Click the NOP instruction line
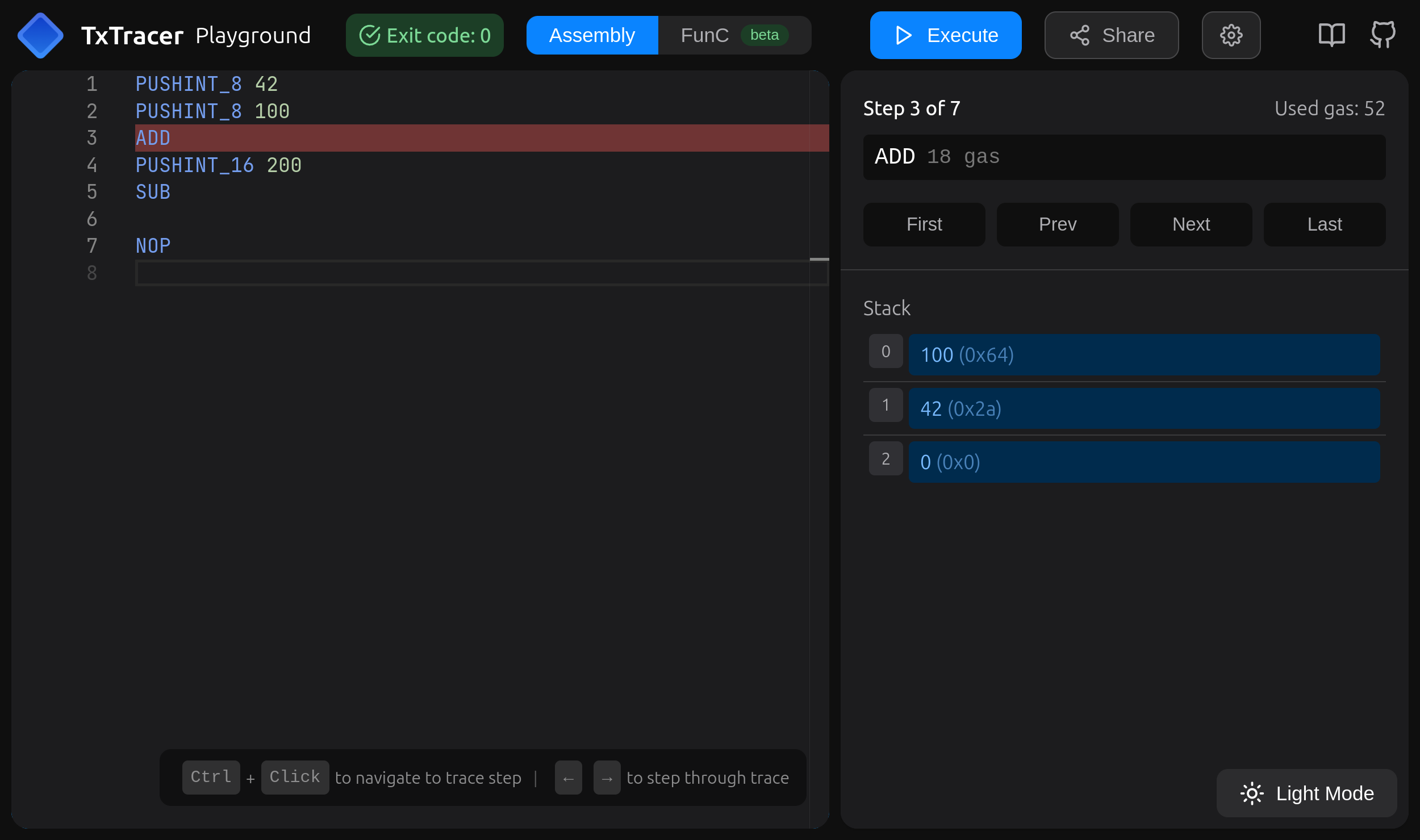The height and width of the screenshot is (840, 1420). click(153, 246)
